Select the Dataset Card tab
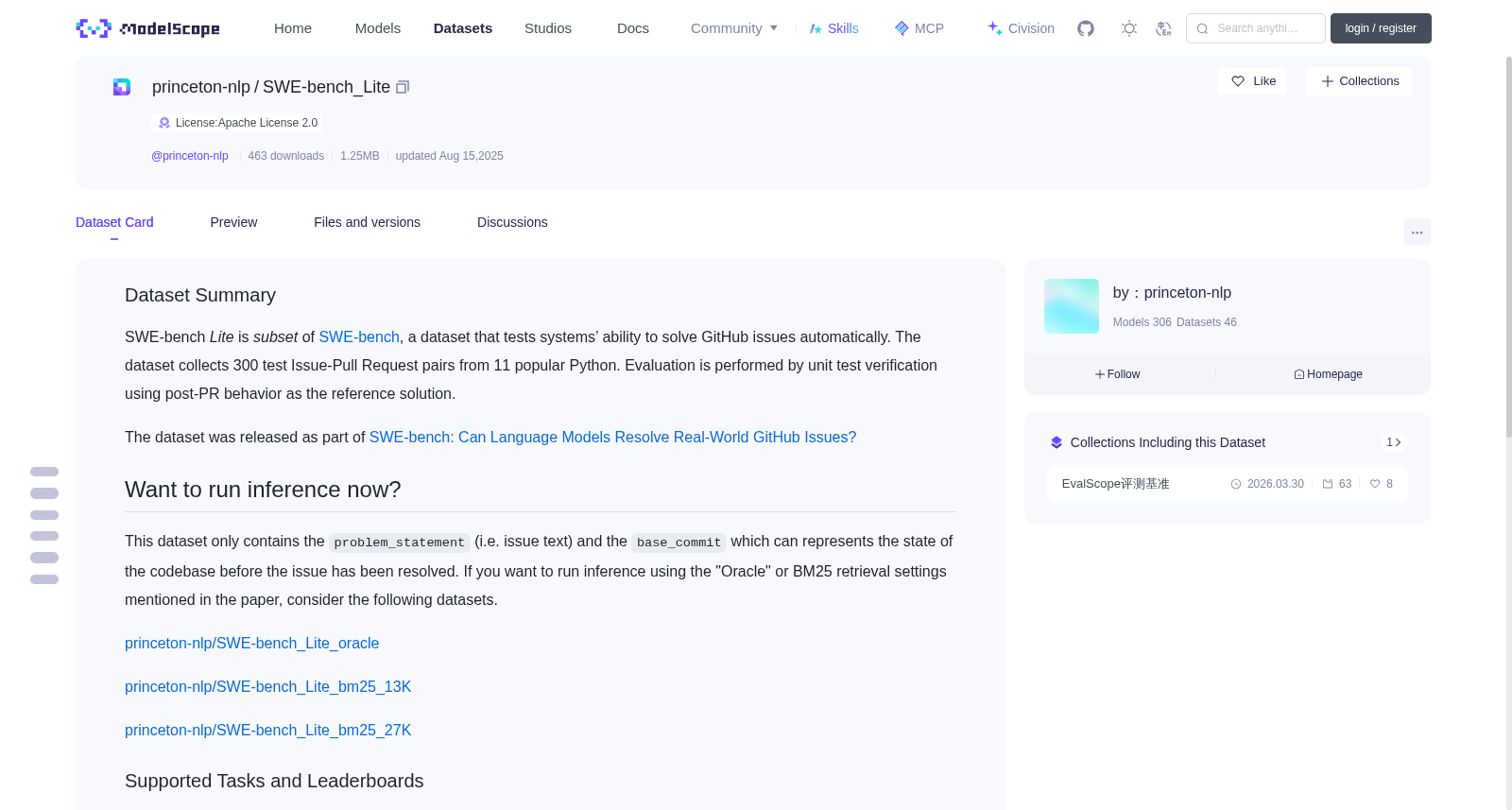This screenshot has width=1512, height=810. coord(114,222)
